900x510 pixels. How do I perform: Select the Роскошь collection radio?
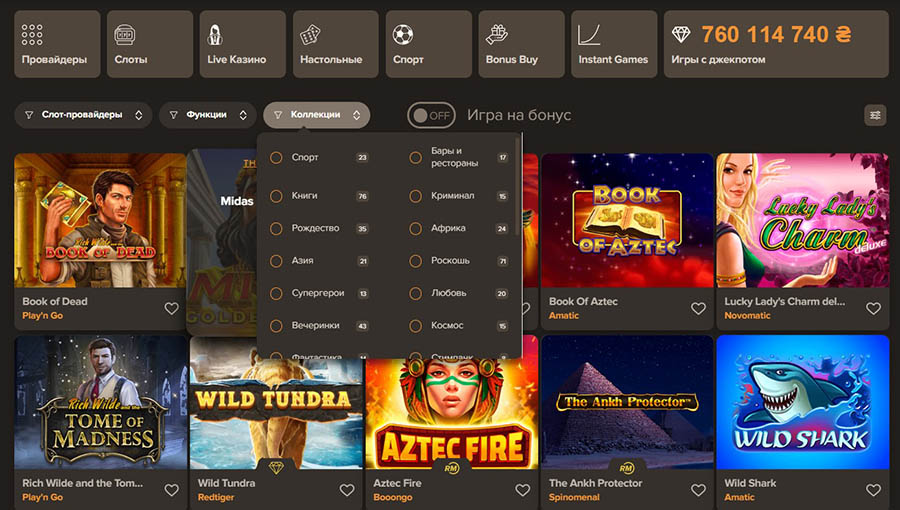(416, 261)
